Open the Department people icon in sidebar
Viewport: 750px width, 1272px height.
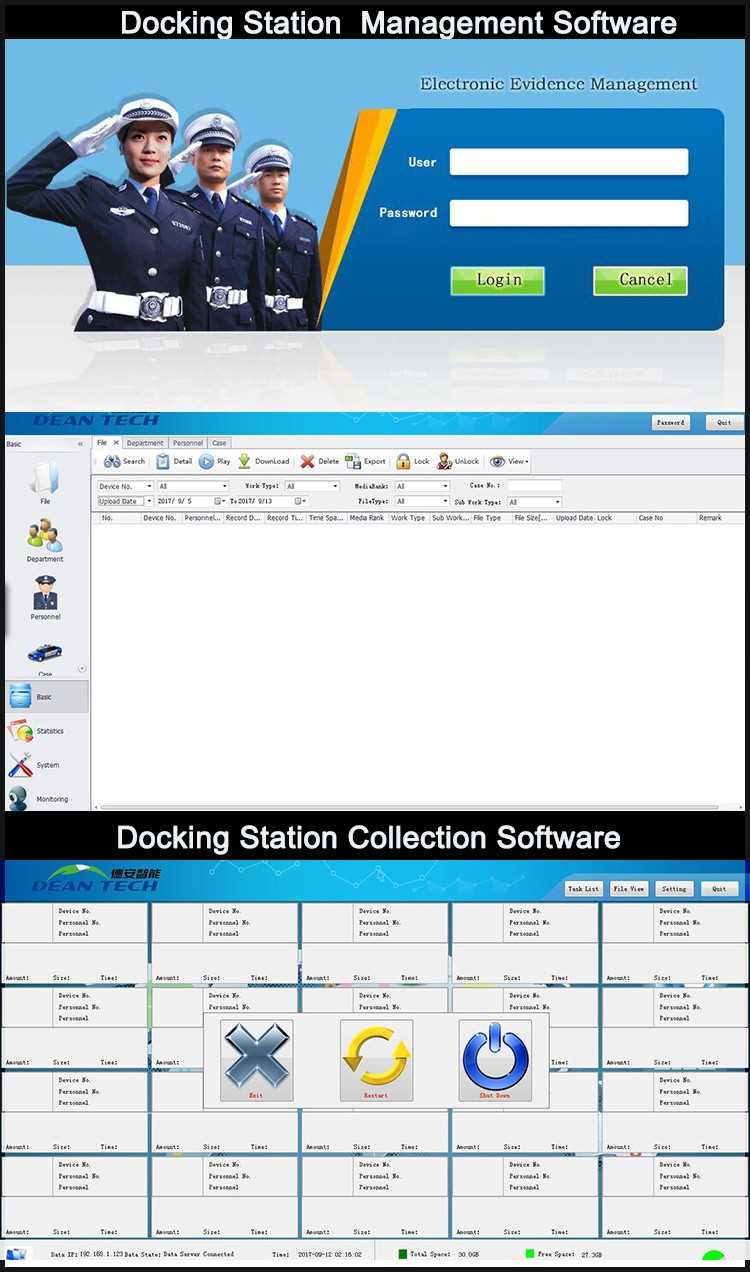pyautogui.click(x=45, y=535)
